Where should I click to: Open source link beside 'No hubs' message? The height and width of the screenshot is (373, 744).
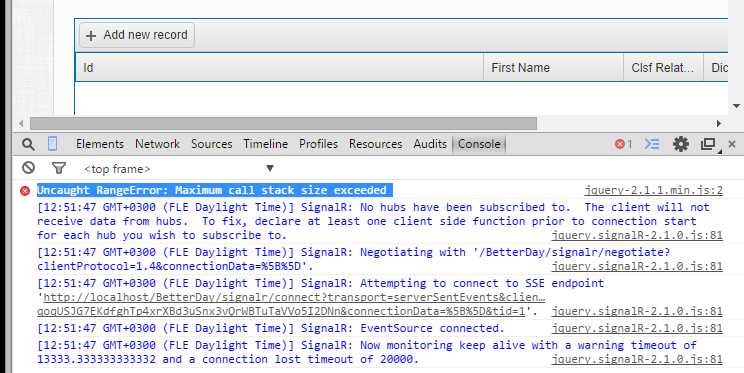(637, 235)
